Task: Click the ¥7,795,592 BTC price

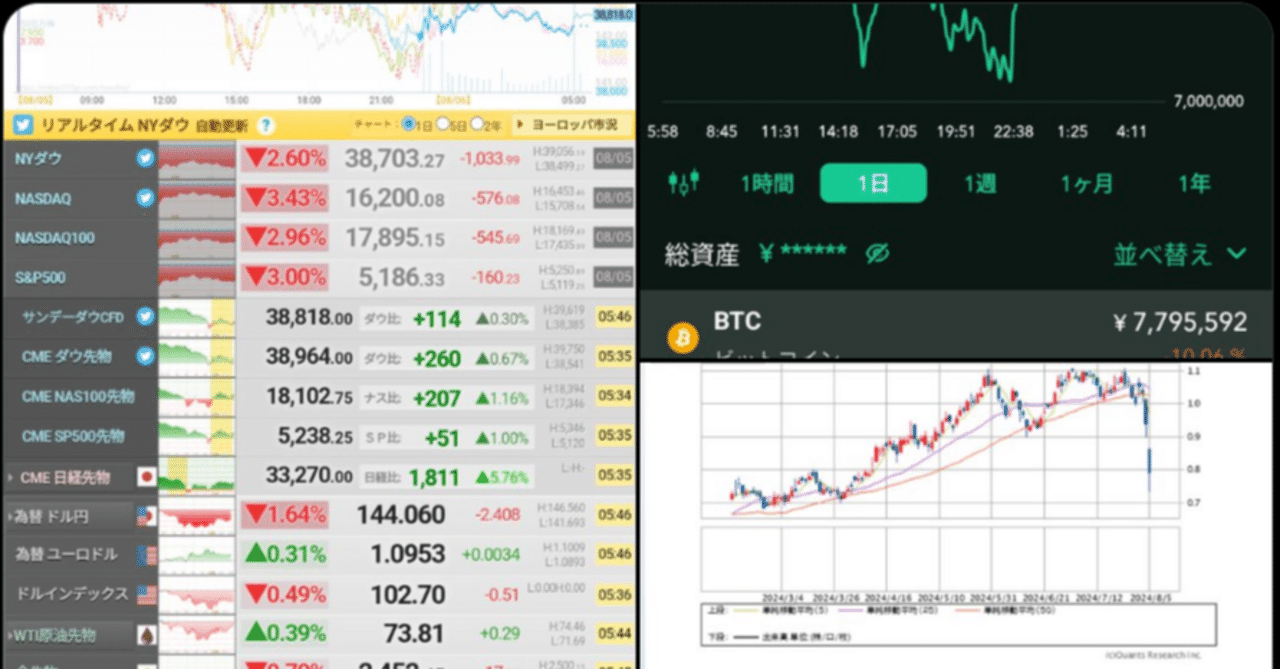Action: coord(1180,322)
